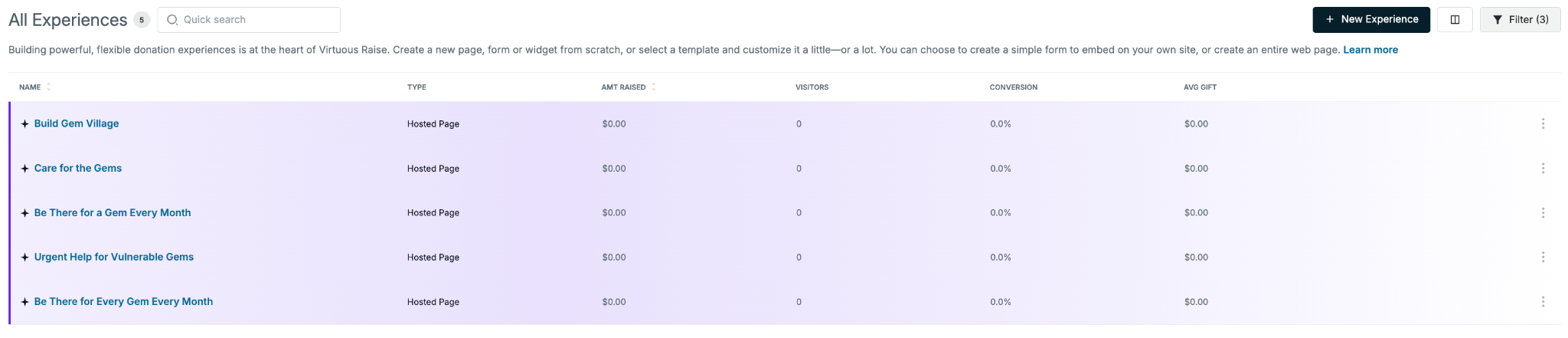Click the sparkle icon beside Care for the Gems
The height and width of the screenshot is (338, 1568).
pos(24,169)
